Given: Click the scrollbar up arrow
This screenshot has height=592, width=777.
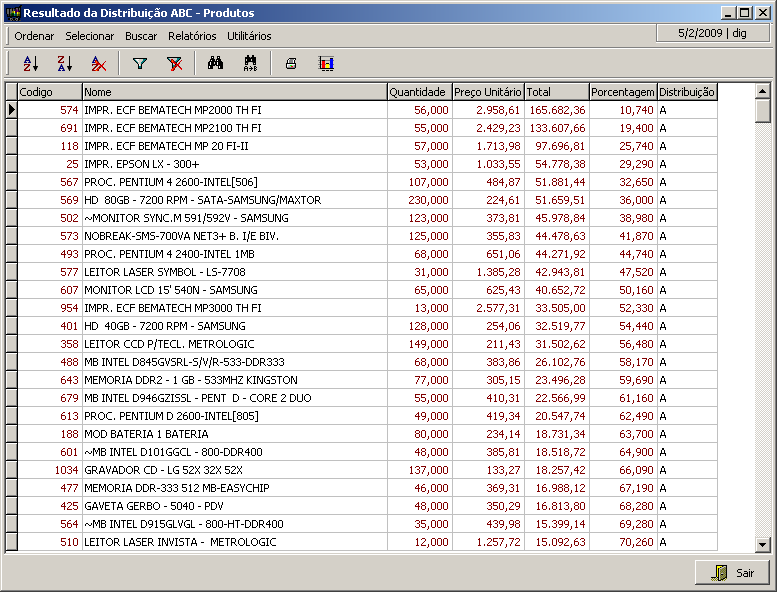Looking at the screenshot, I should 763,91.
